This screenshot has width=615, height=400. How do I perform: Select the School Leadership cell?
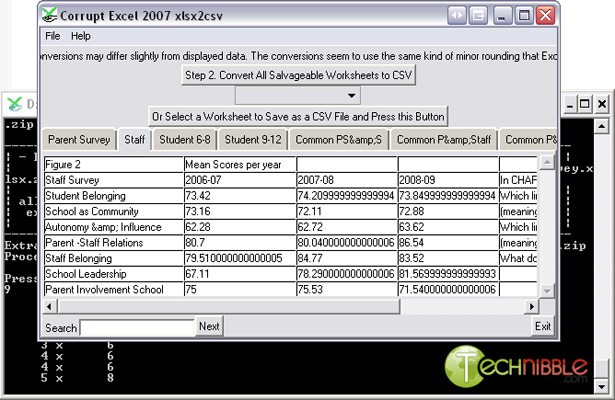click(x=114, y=274)
